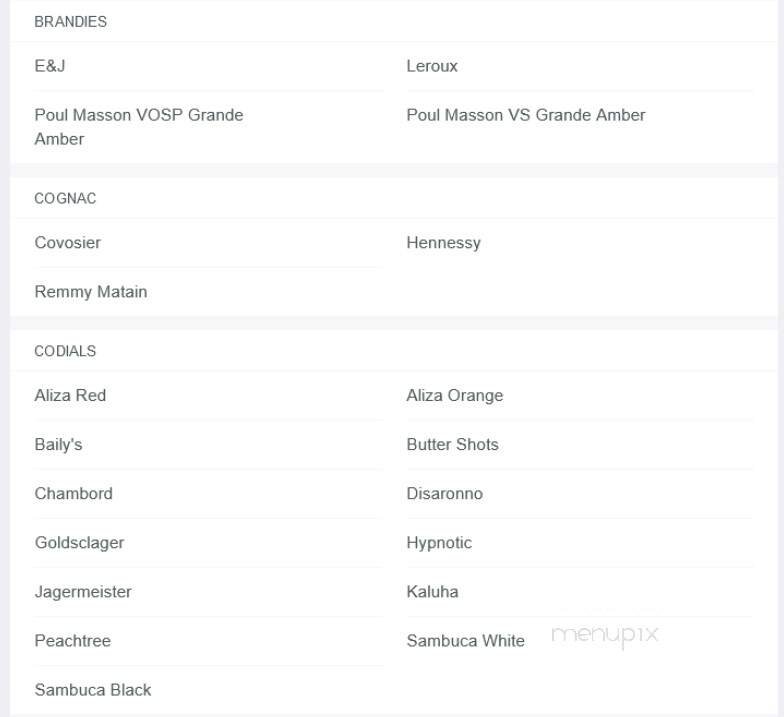Click the COGNAC section header

(65, 198)
